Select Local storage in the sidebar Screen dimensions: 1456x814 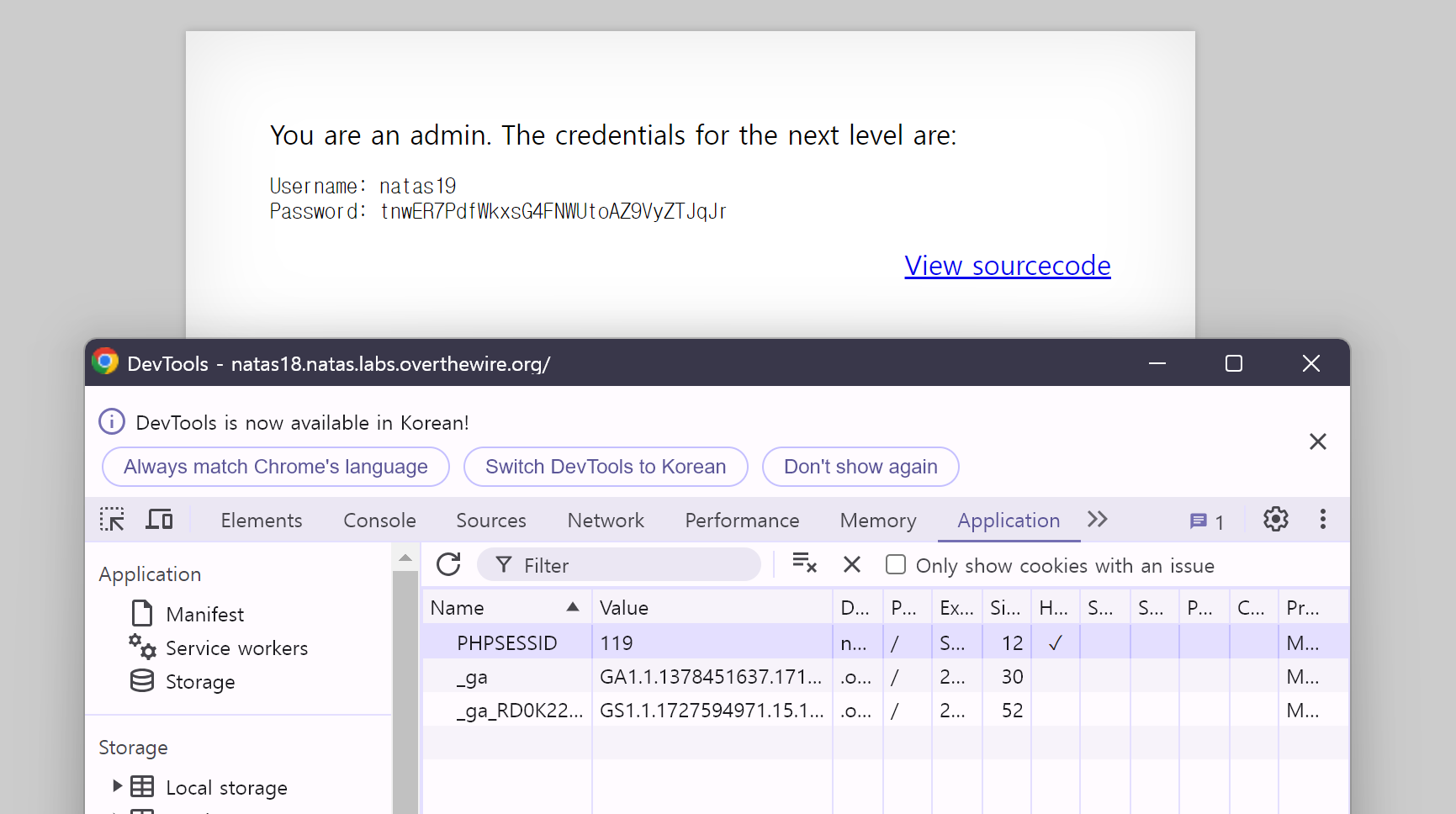[226, 788]
